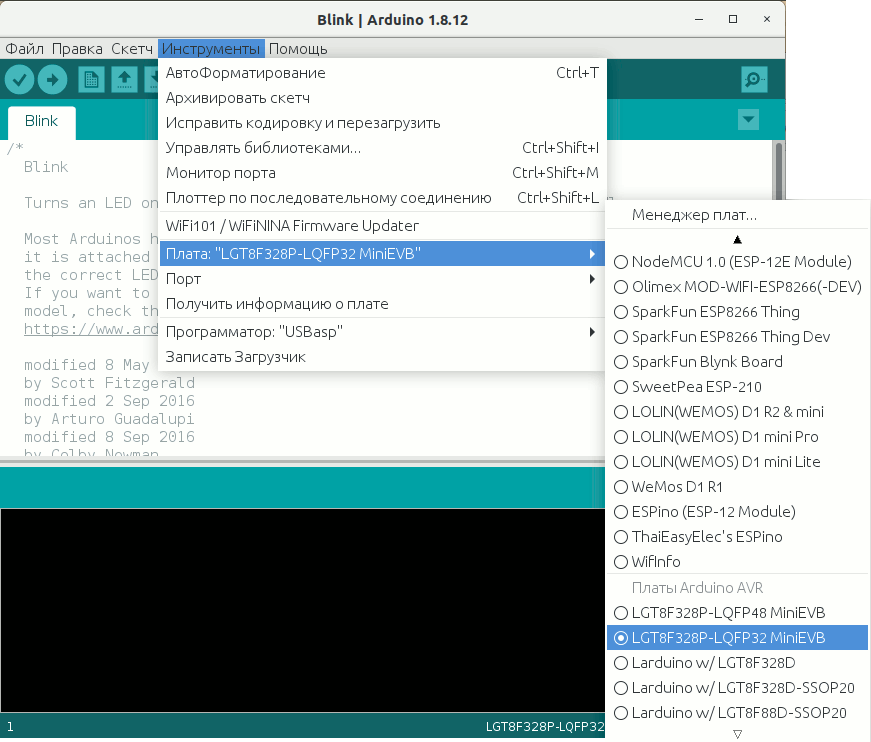
Task: Select NodeMCU 1.0 (ESP-12E Module) board
Action: click(x=737, y=262)
